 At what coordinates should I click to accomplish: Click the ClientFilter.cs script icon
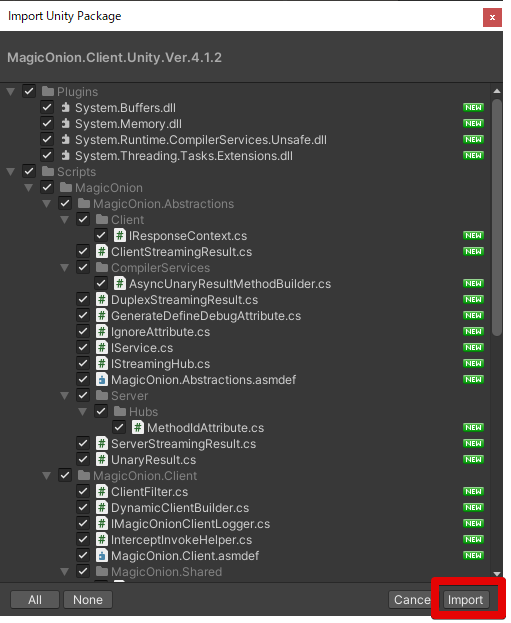102,492
